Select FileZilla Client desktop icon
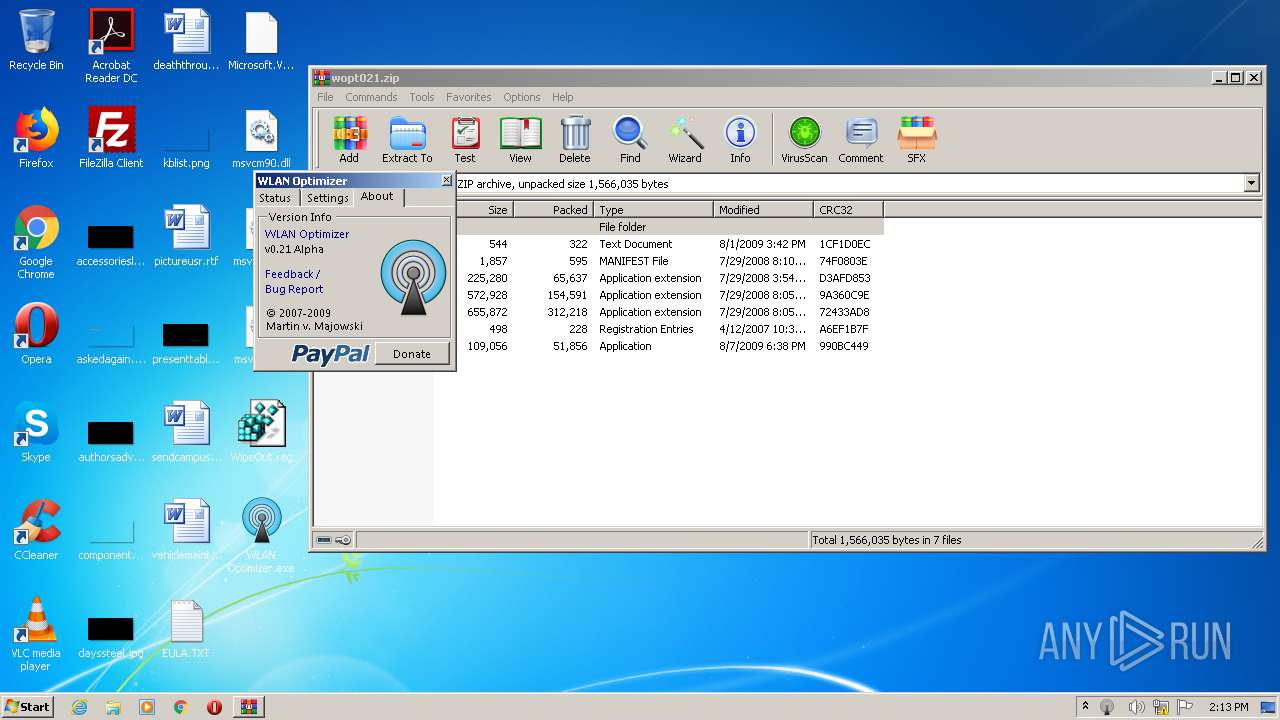This screenshot has width=1280, height=720. click(111, 138)
